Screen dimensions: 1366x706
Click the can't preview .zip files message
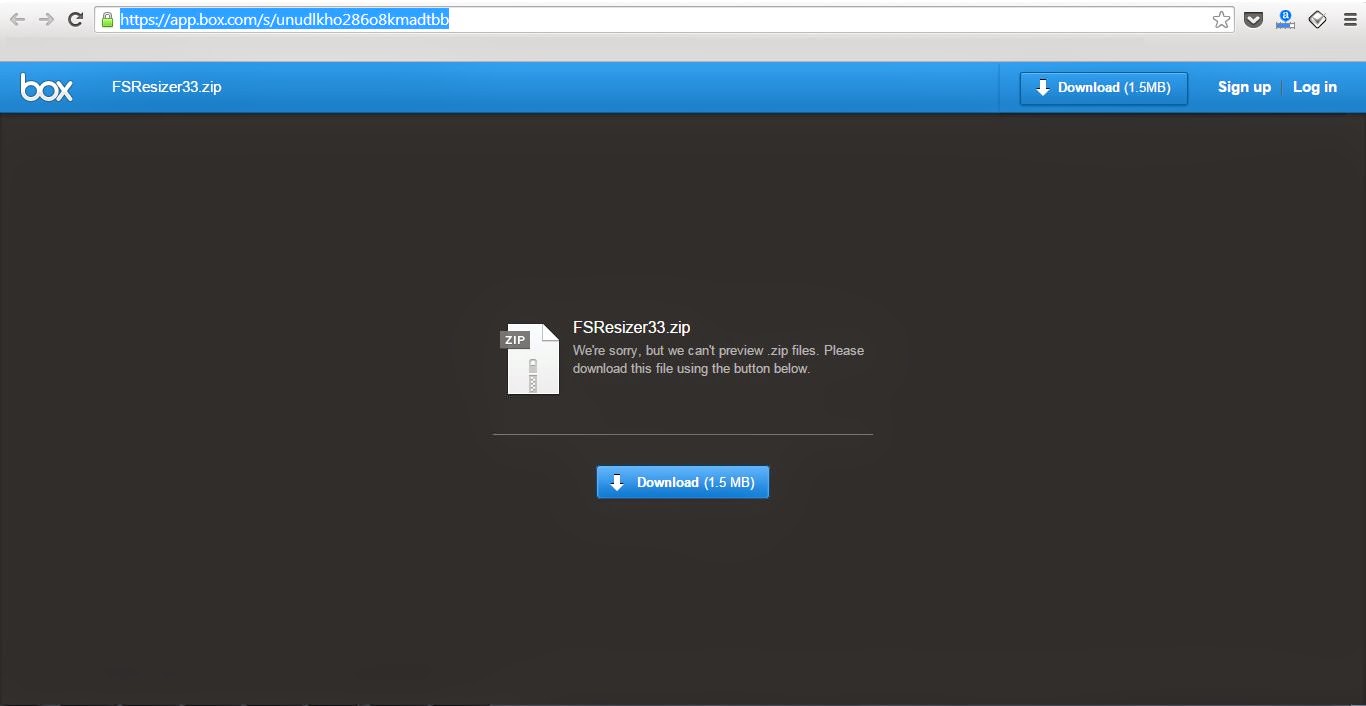coord(717,359)
